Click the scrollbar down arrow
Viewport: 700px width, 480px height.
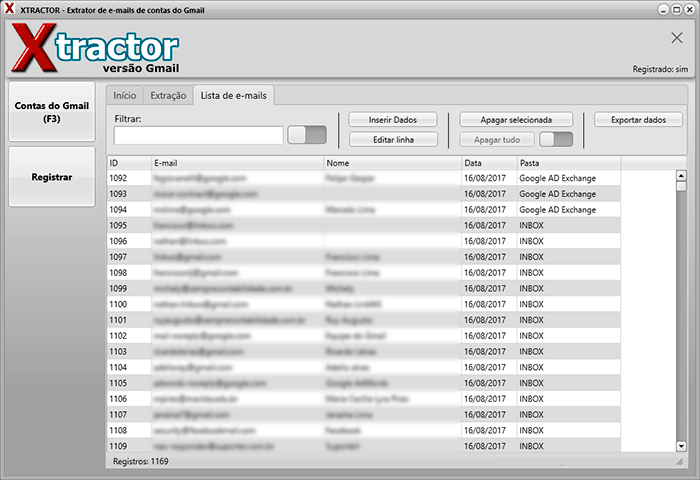point(681,446)
